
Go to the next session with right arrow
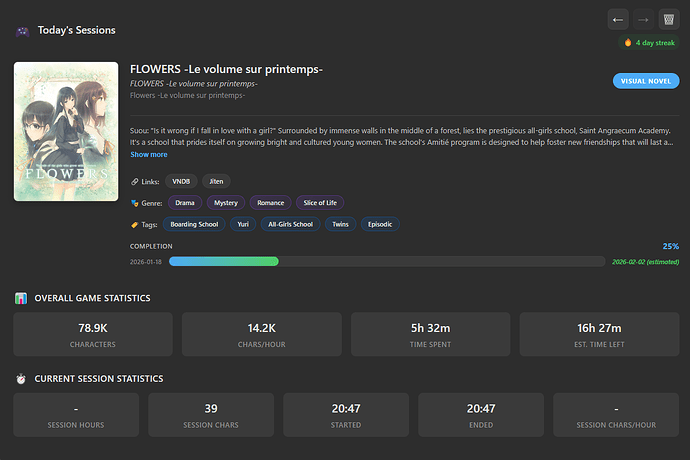643,19
